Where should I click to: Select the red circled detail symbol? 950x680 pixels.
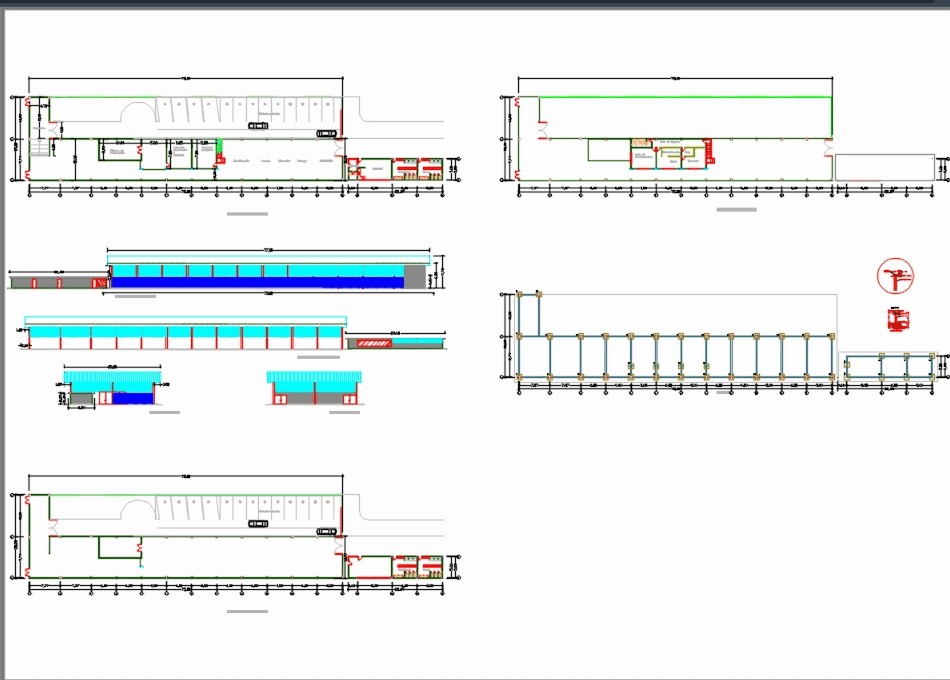(895, 276)
